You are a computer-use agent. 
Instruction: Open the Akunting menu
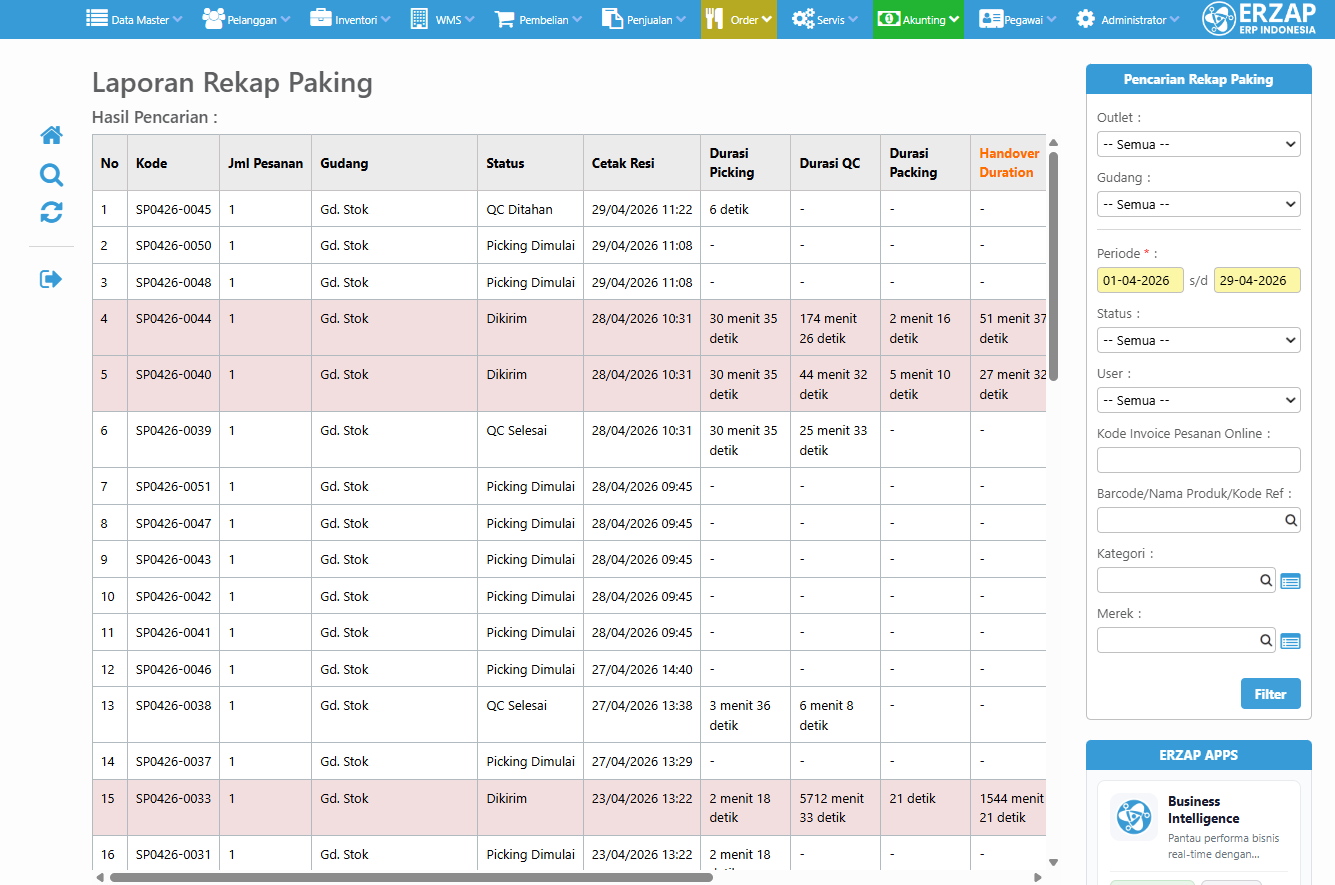click(918, 19)
